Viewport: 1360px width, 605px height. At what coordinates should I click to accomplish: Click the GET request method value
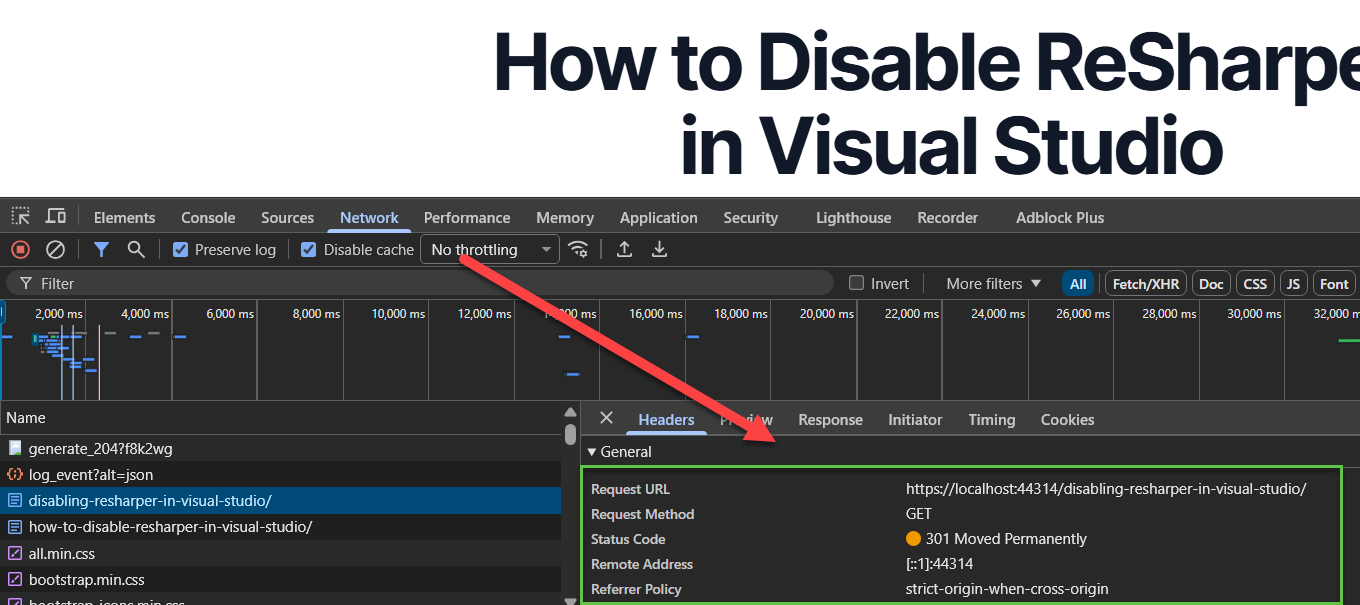click(918, 514)
